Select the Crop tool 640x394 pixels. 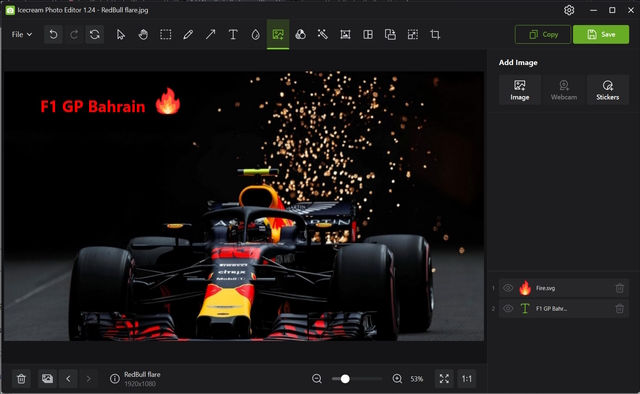coord(435,35)
